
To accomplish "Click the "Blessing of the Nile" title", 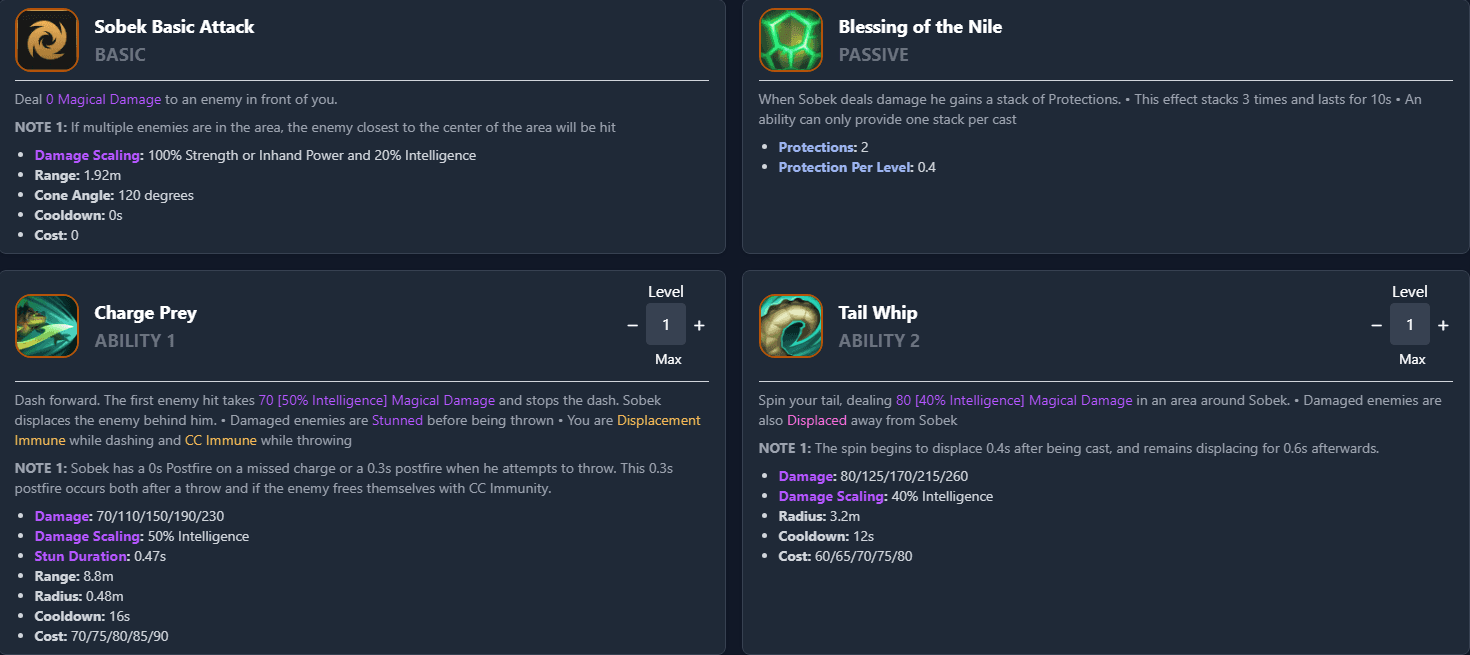I will point(920,27).
